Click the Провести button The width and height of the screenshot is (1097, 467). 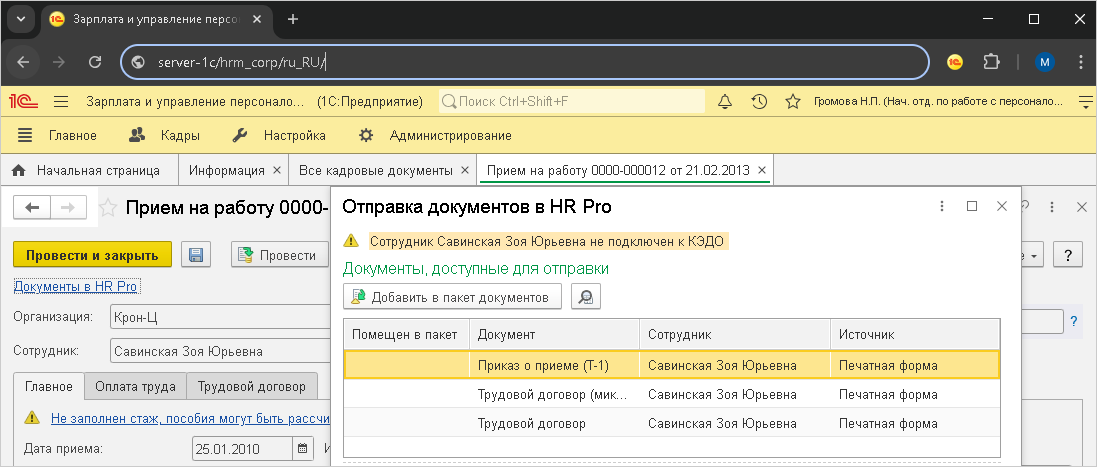280,255
